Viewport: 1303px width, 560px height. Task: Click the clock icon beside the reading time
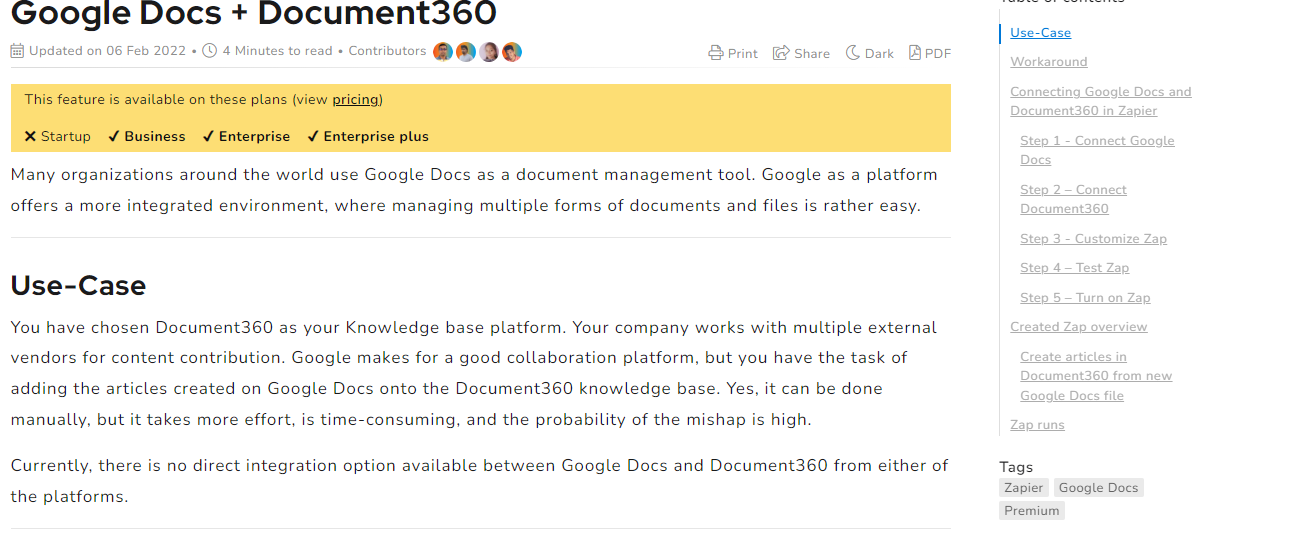coord(210,51)
